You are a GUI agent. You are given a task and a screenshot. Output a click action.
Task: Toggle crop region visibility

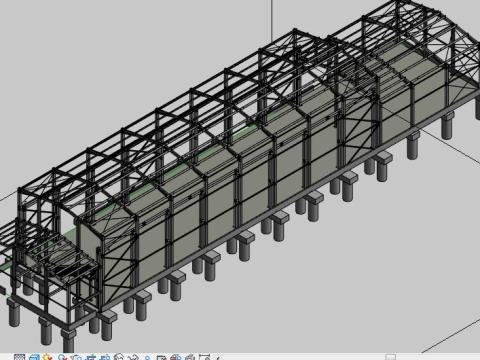point(105,358)
